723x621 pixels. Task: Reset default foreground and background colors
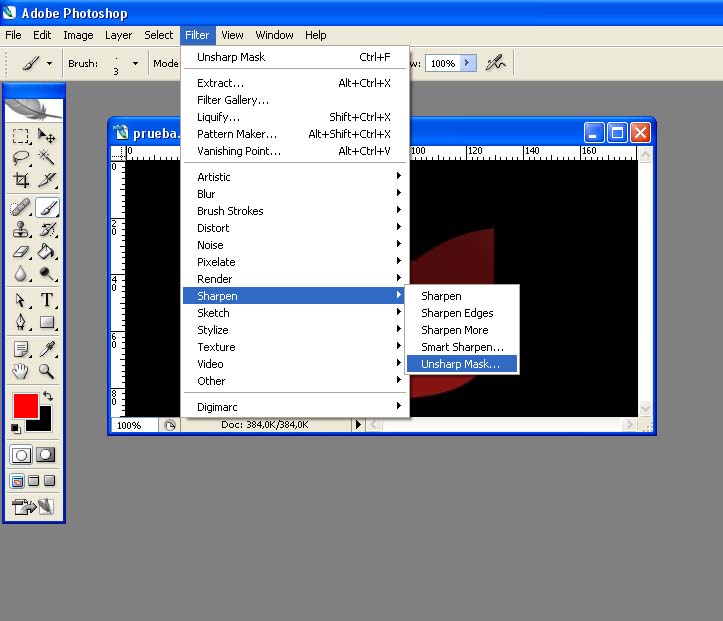(16, 428)
